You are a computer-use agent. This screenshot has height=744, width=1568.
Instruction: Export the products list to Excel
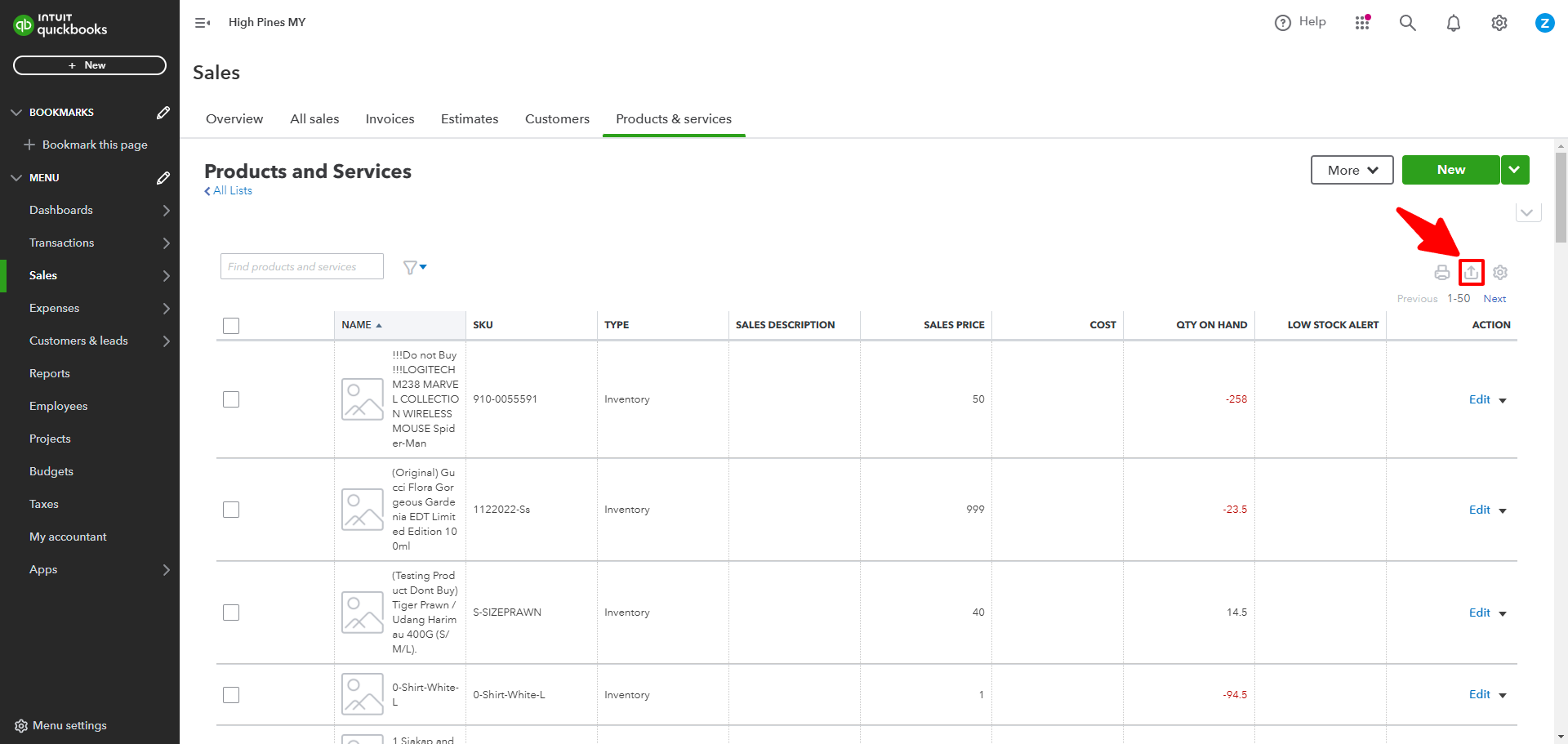coord(1472,272)
